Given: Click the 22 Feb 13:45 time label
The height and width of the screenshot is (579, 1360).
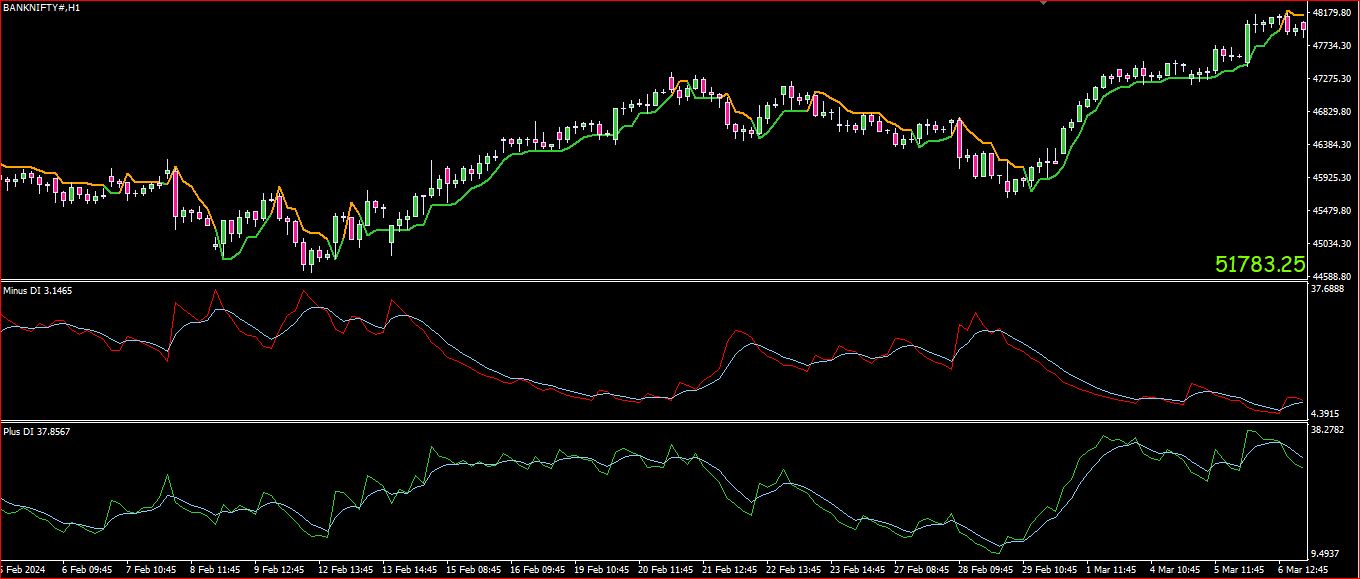Looking at the screenshot, I should coord(794,571).
